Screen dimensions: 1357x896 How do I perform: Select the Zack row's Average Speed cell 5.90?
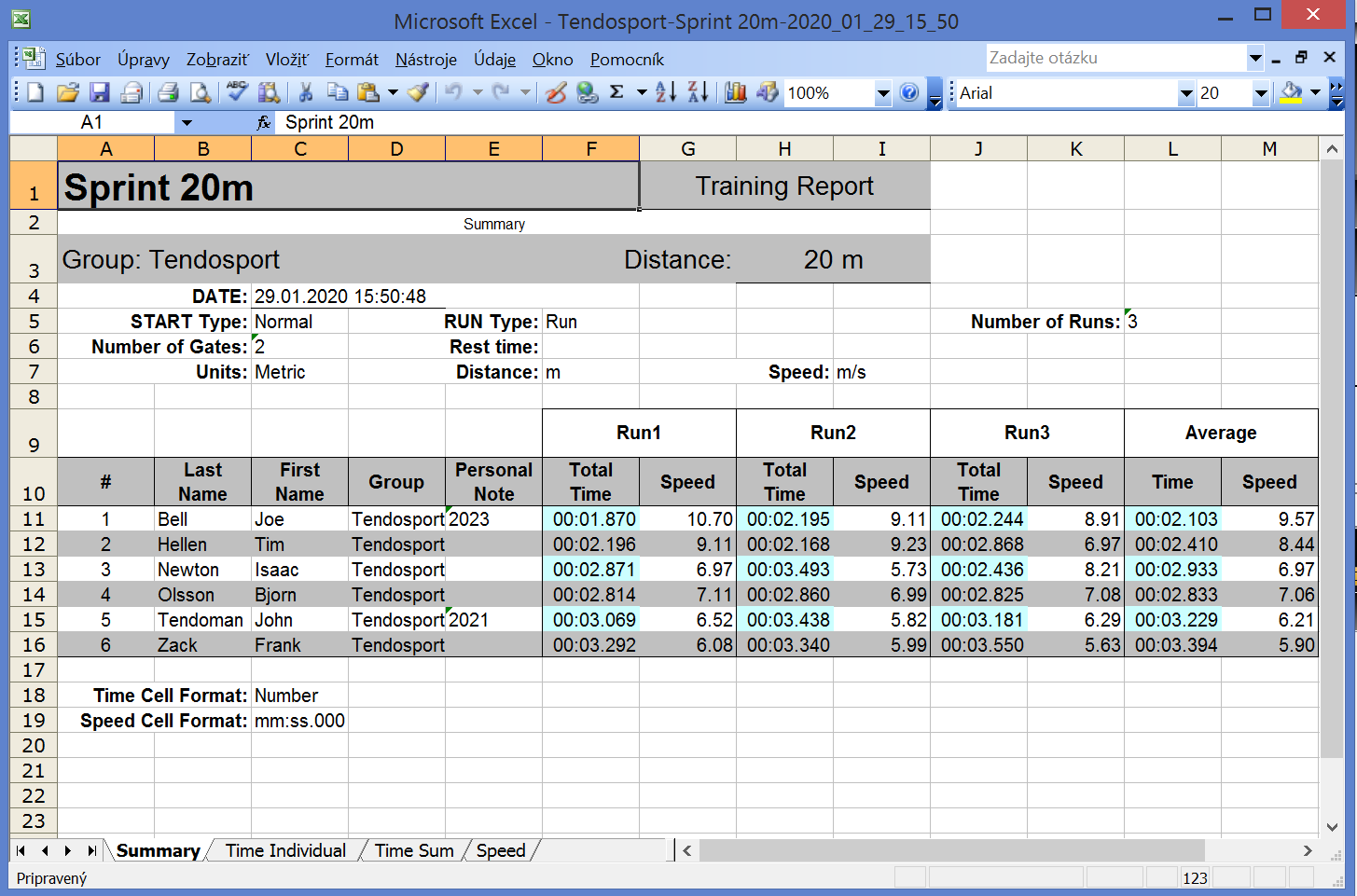pos(1269,645)
